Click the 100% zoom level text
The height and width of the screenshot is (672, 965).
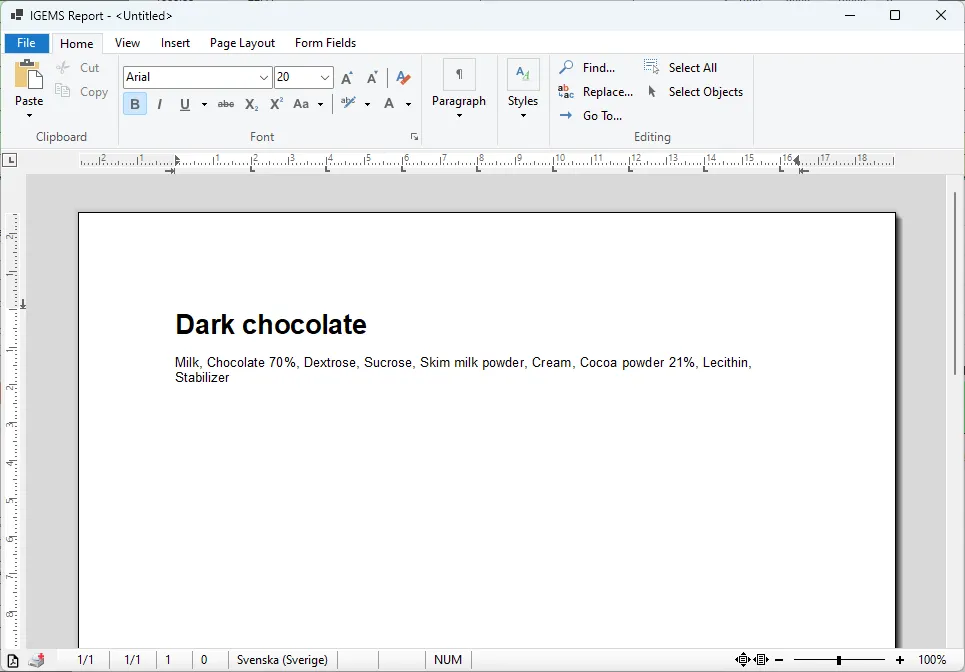932,660
